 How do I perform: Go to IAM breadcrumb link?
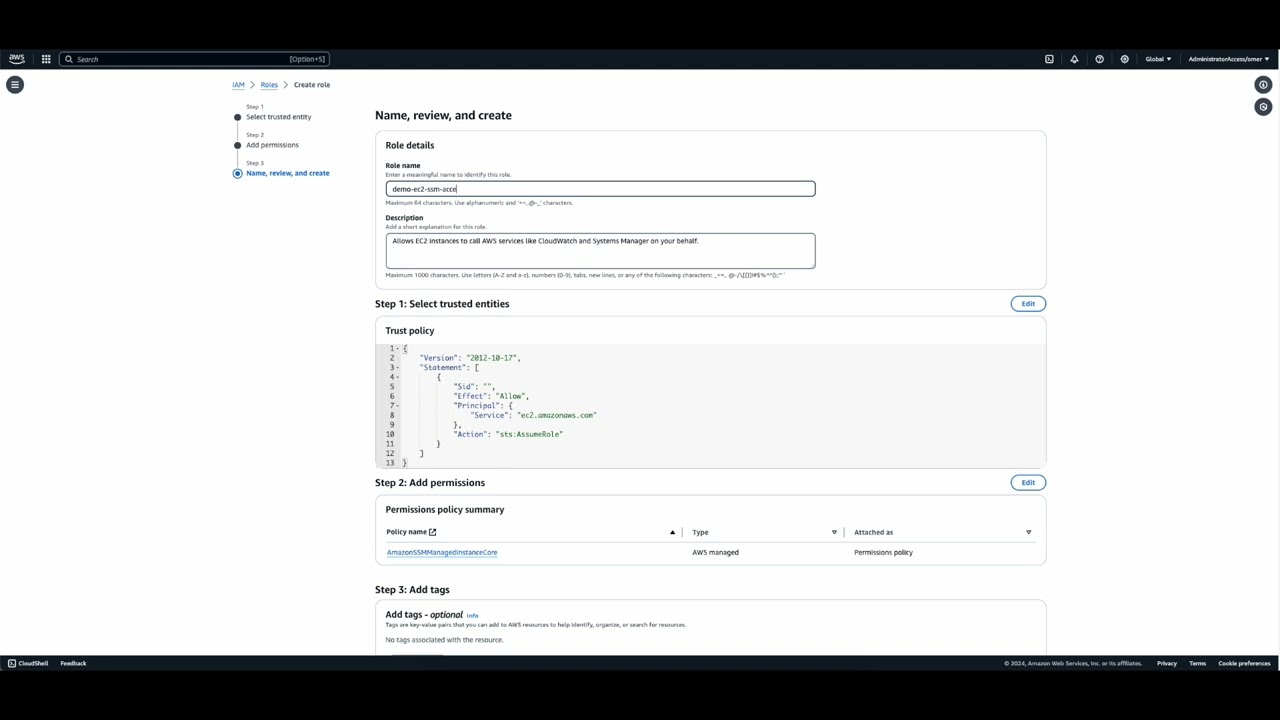(x=238, y=85)
